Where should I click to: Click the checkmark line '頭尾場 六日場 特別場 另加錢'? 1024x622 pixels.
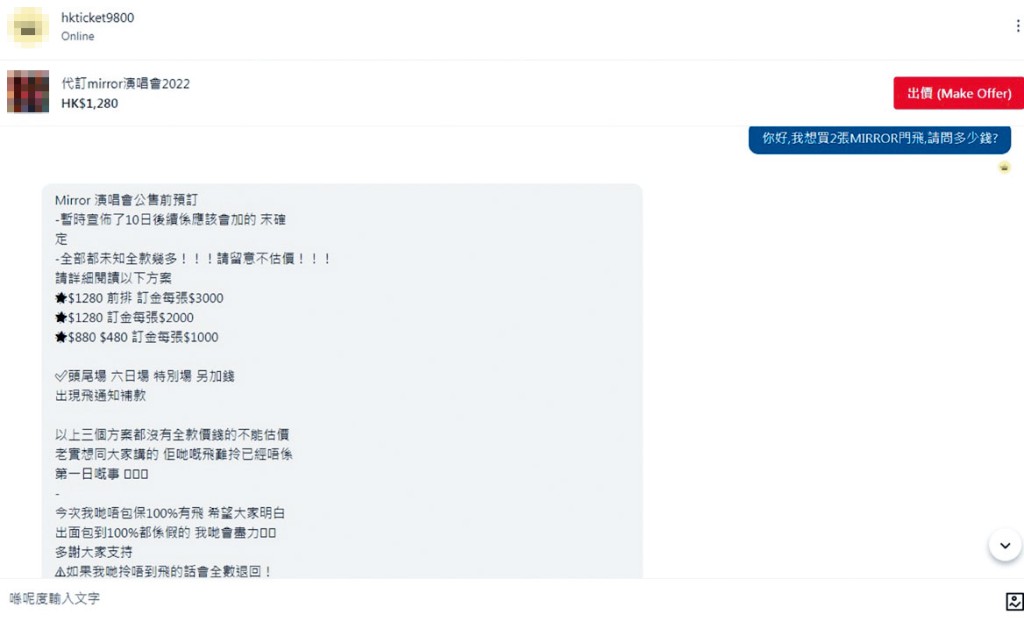point(144,376)
